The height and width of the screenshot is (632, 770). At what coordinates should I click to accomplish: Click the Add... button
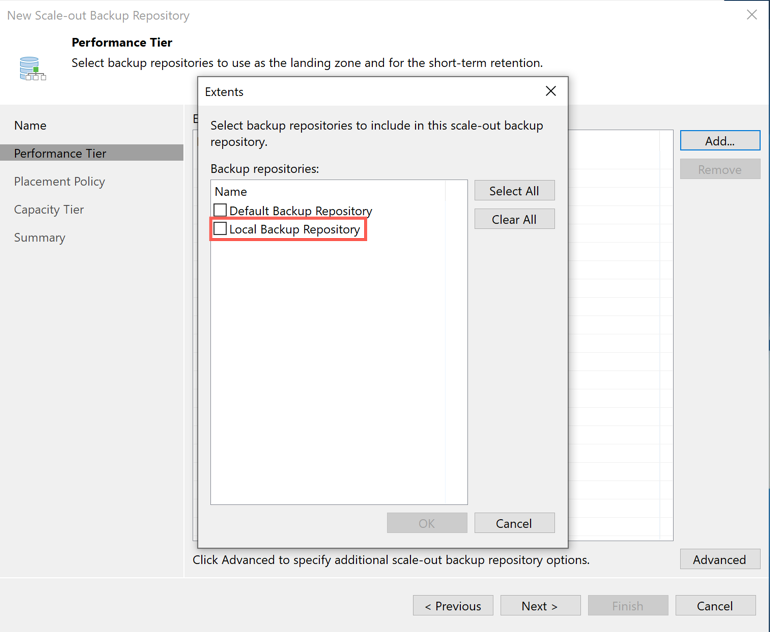[719, 141]
